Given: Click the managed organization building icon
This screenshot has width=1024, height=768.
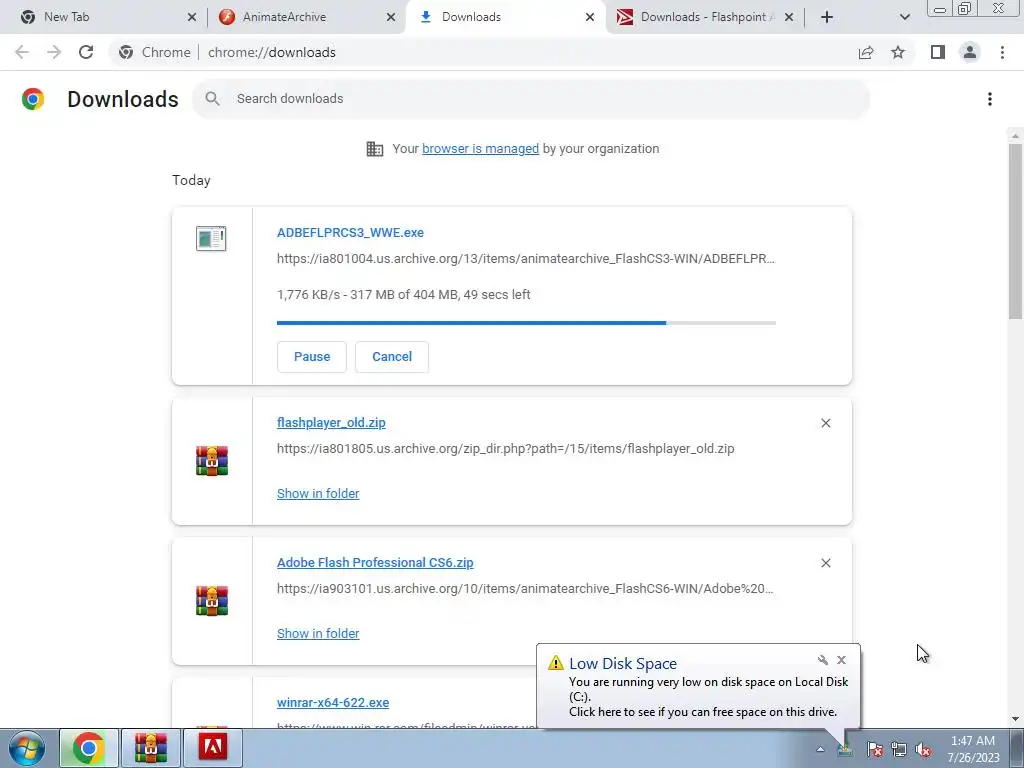Looking at the screenshot, I should (x=375, y=149).
